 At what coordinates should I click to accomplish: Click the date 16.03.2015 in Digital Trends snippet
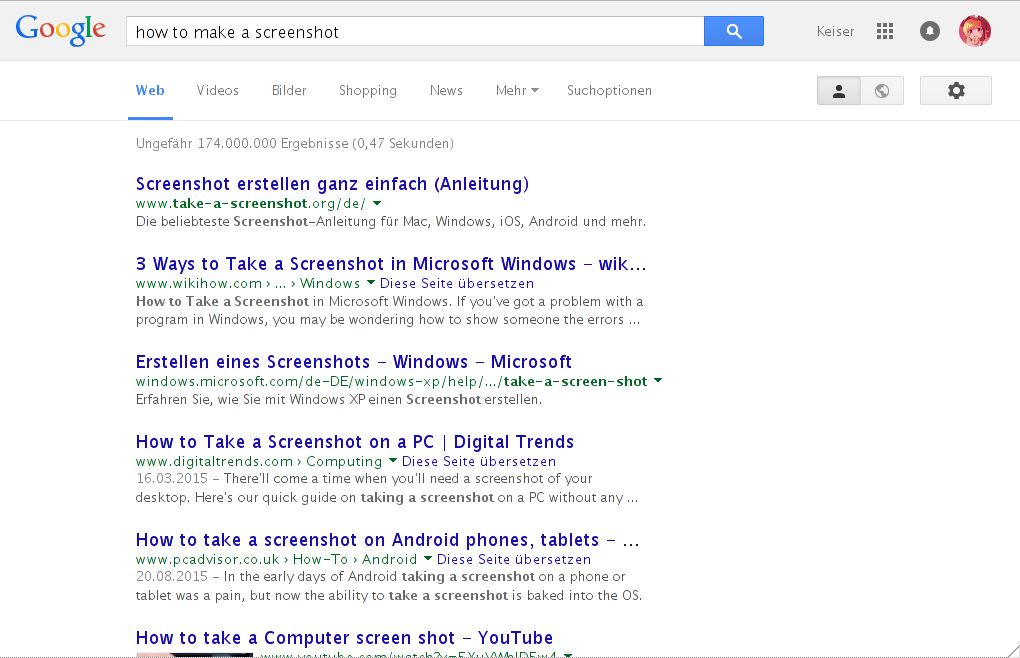[172, 479]
